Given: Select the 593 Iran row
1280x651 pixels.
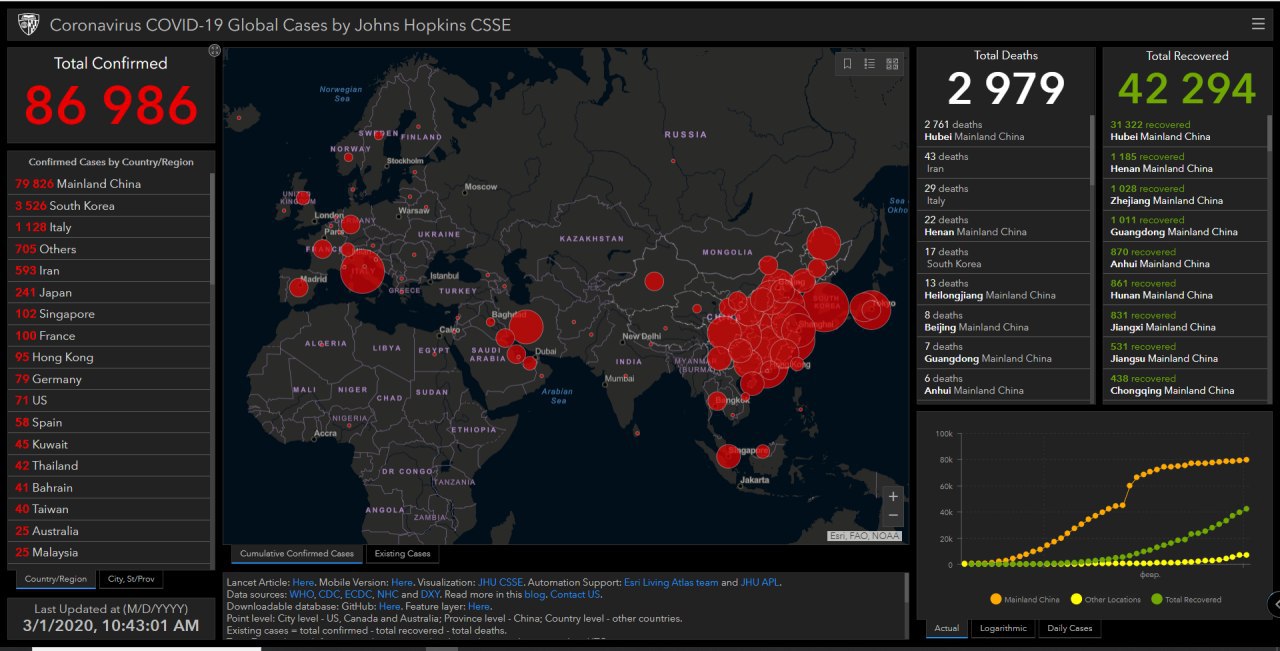Looking at the screenshot, I should tap(110, 270).
